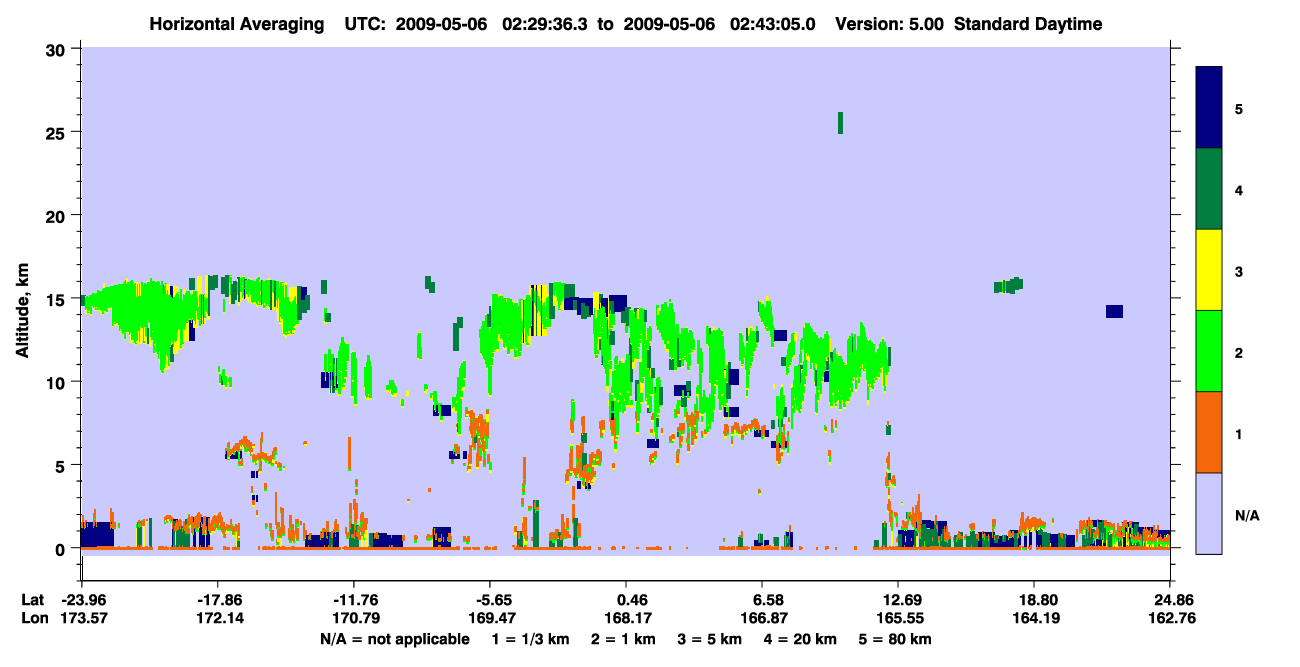Click the isolated green feature near 25 km altitude

click(x=840, y=123)
